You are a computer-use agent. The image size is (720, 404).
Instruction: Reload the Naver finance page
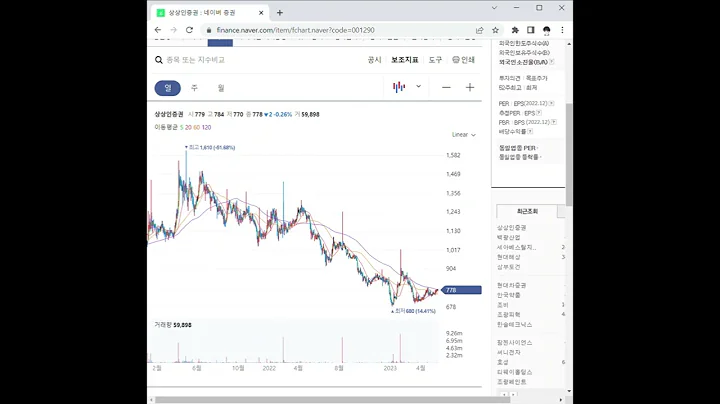pos(189,30)
